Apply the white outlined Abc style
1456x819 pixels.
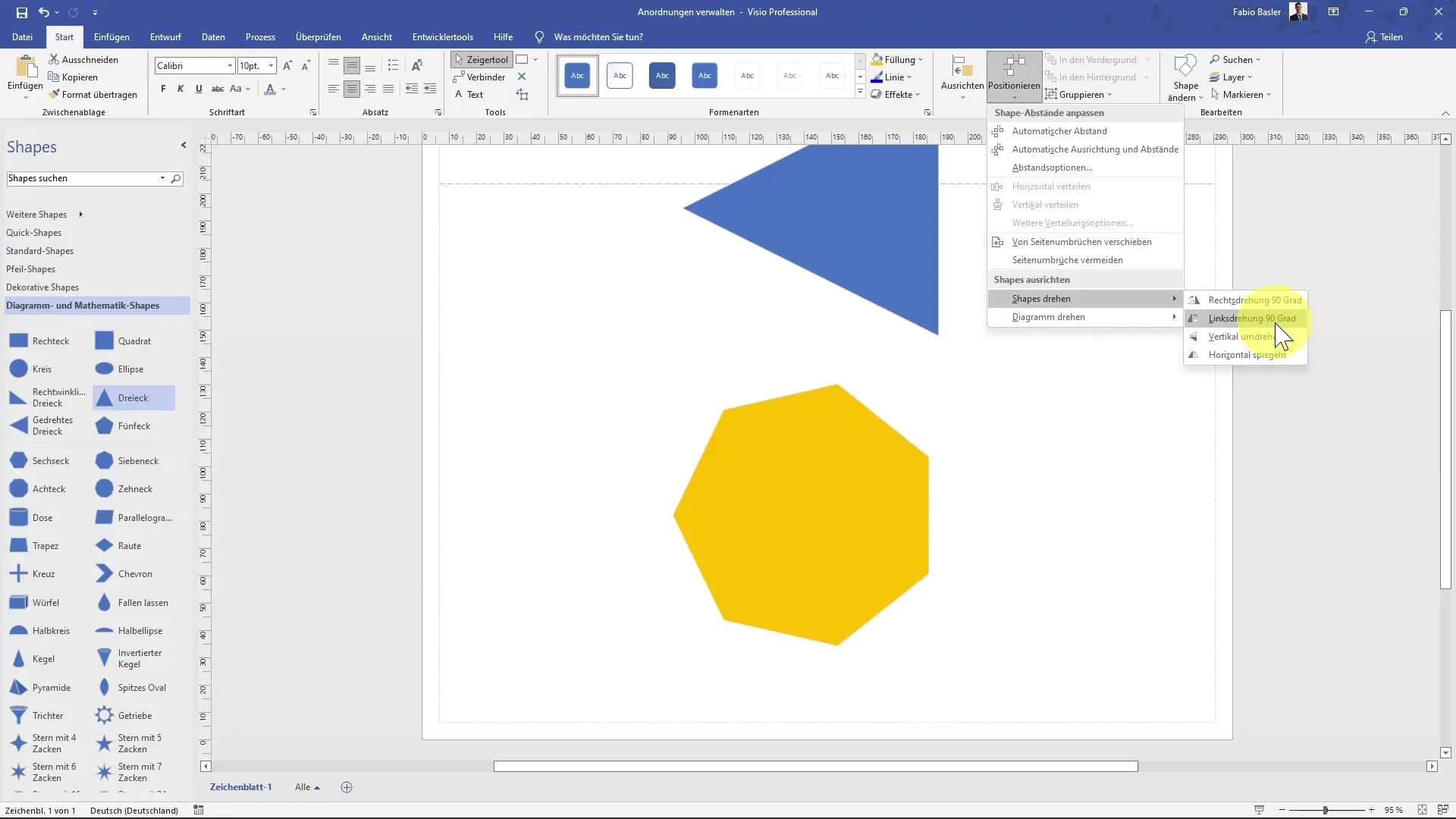(x=620, y=76)
